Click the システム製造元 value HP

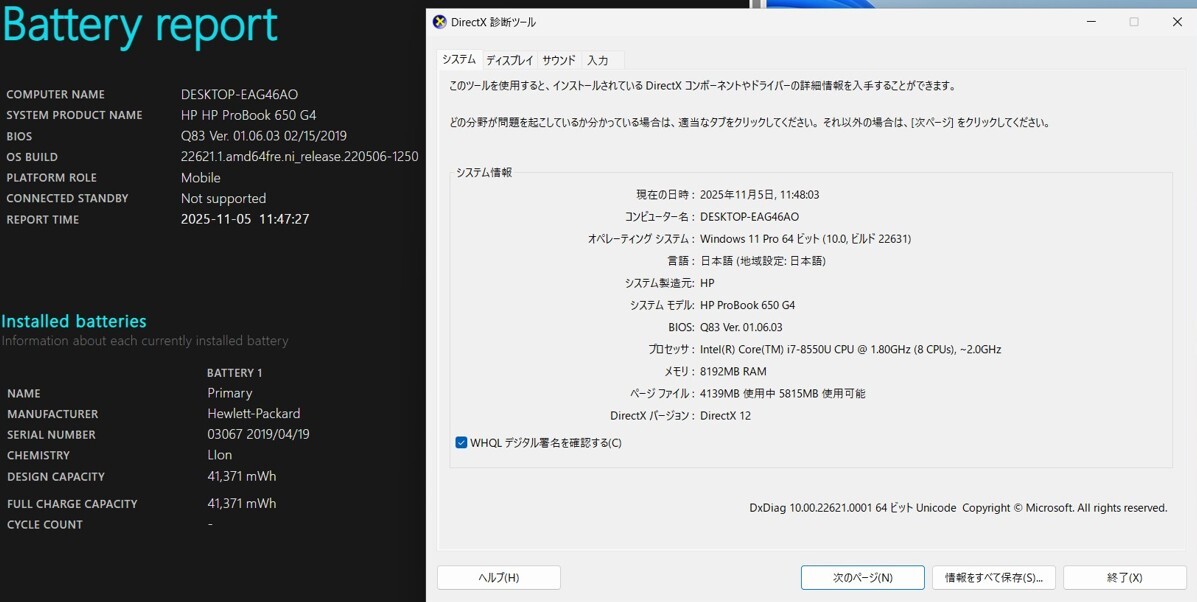pyautogui.click(x=707, y=282)
